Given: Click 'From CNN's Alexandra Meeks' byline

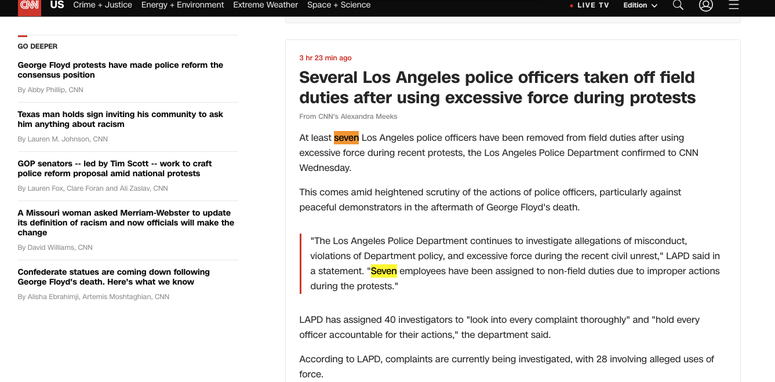Looking at the screenshot, I should (x=348, y=117).
